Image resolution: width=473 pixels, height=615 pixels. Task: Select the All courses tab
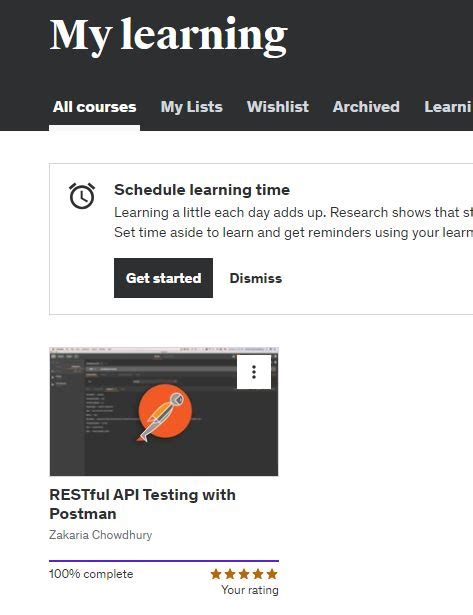pyautogui.click(x=95, y=107)
